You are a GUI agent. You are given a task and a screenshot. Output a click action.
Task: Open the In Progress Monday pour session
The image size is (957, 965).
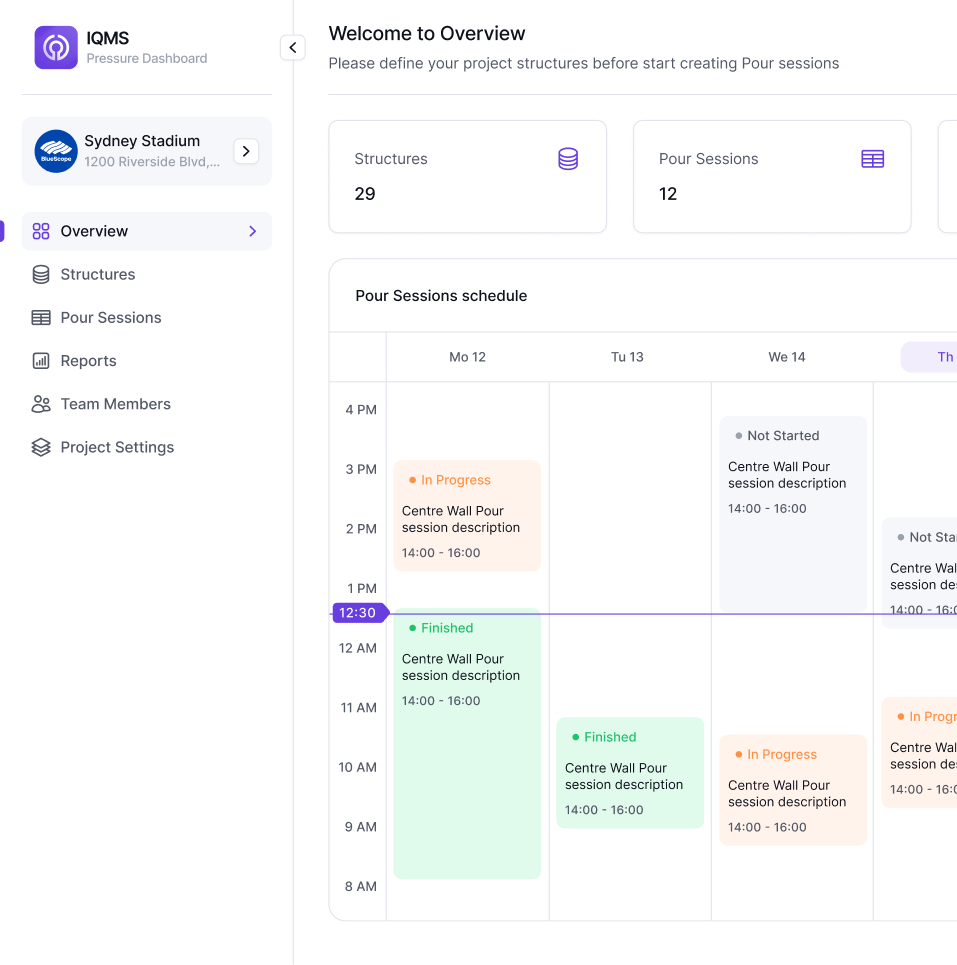[x=466, y=515]
